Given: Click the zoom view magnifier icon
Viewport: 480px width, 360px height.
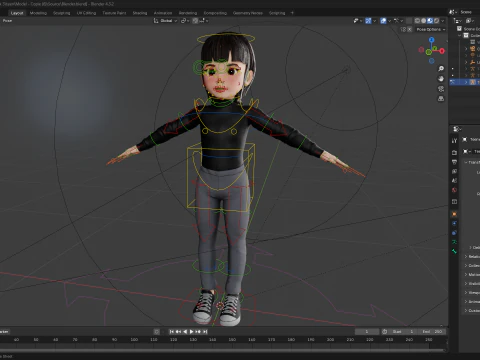Looking at the screenshot, I should click(441, 69).
